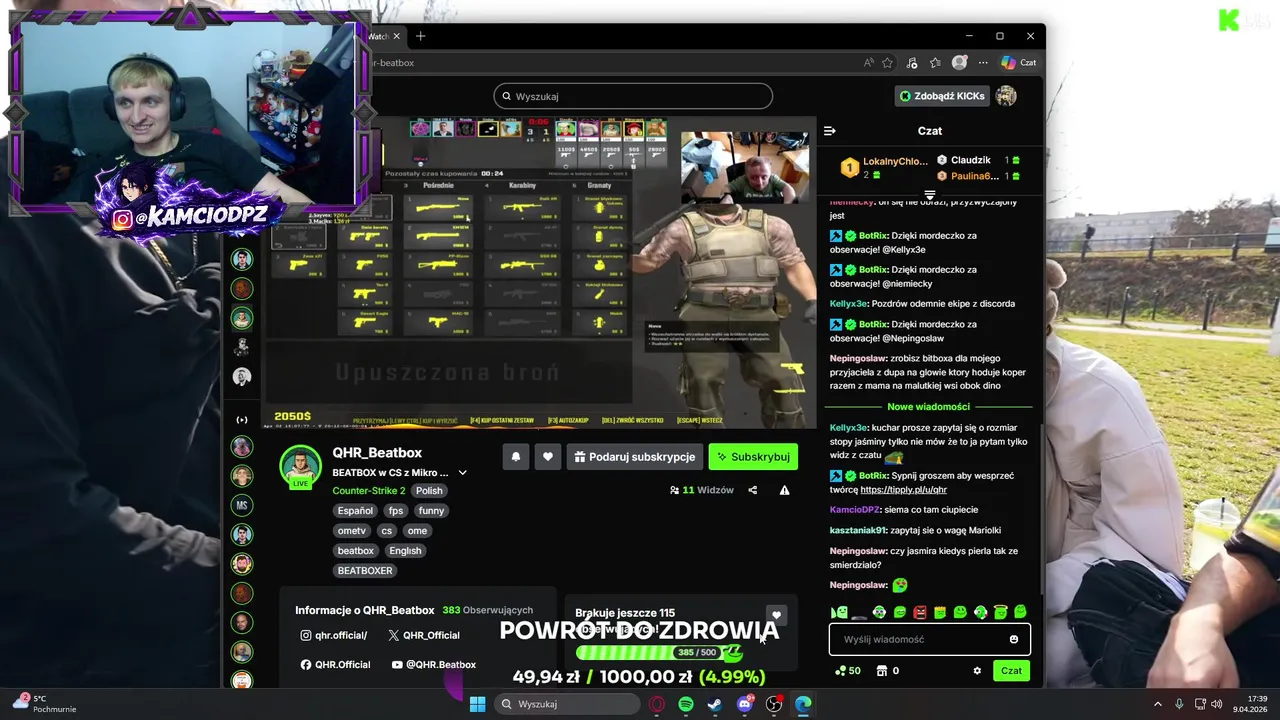Open read aloud icon in address bar

[x=868, y=62]
